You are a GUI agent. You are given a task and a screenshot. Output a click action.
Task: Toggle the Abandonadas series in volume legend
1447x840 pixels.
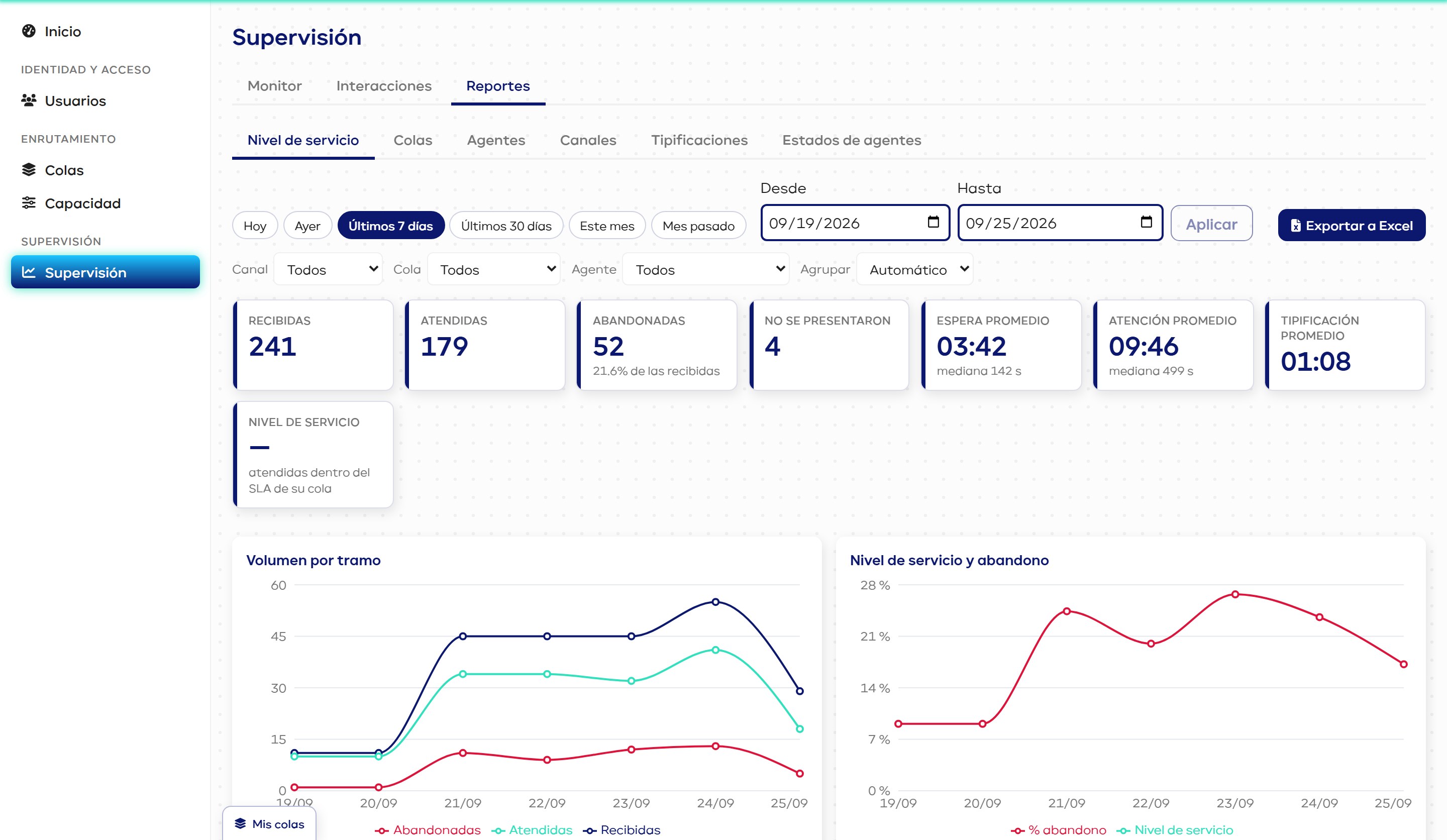[x=428, y=830]
